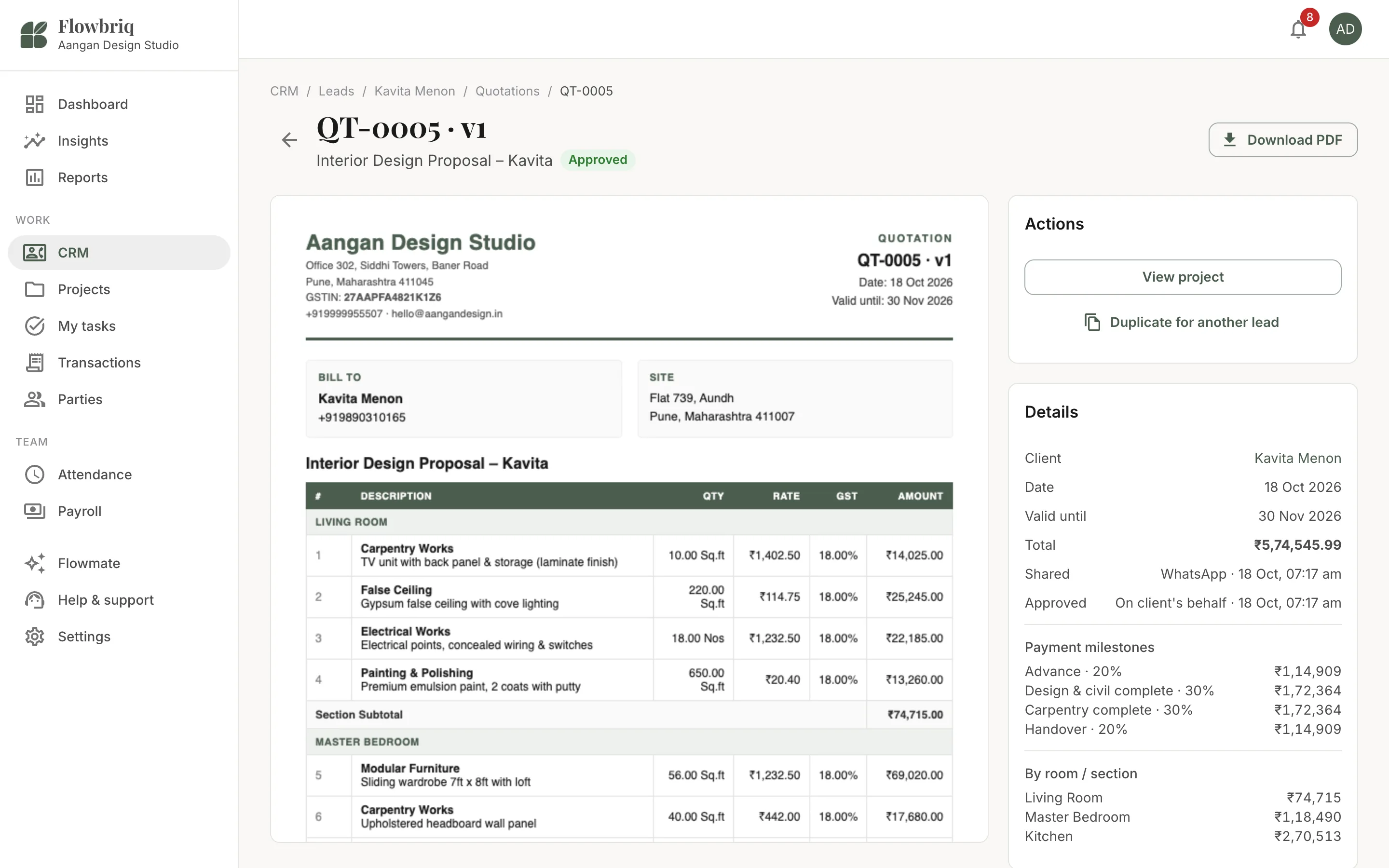
Task: Click the Reports chart icon
Action: click(34, 177)
